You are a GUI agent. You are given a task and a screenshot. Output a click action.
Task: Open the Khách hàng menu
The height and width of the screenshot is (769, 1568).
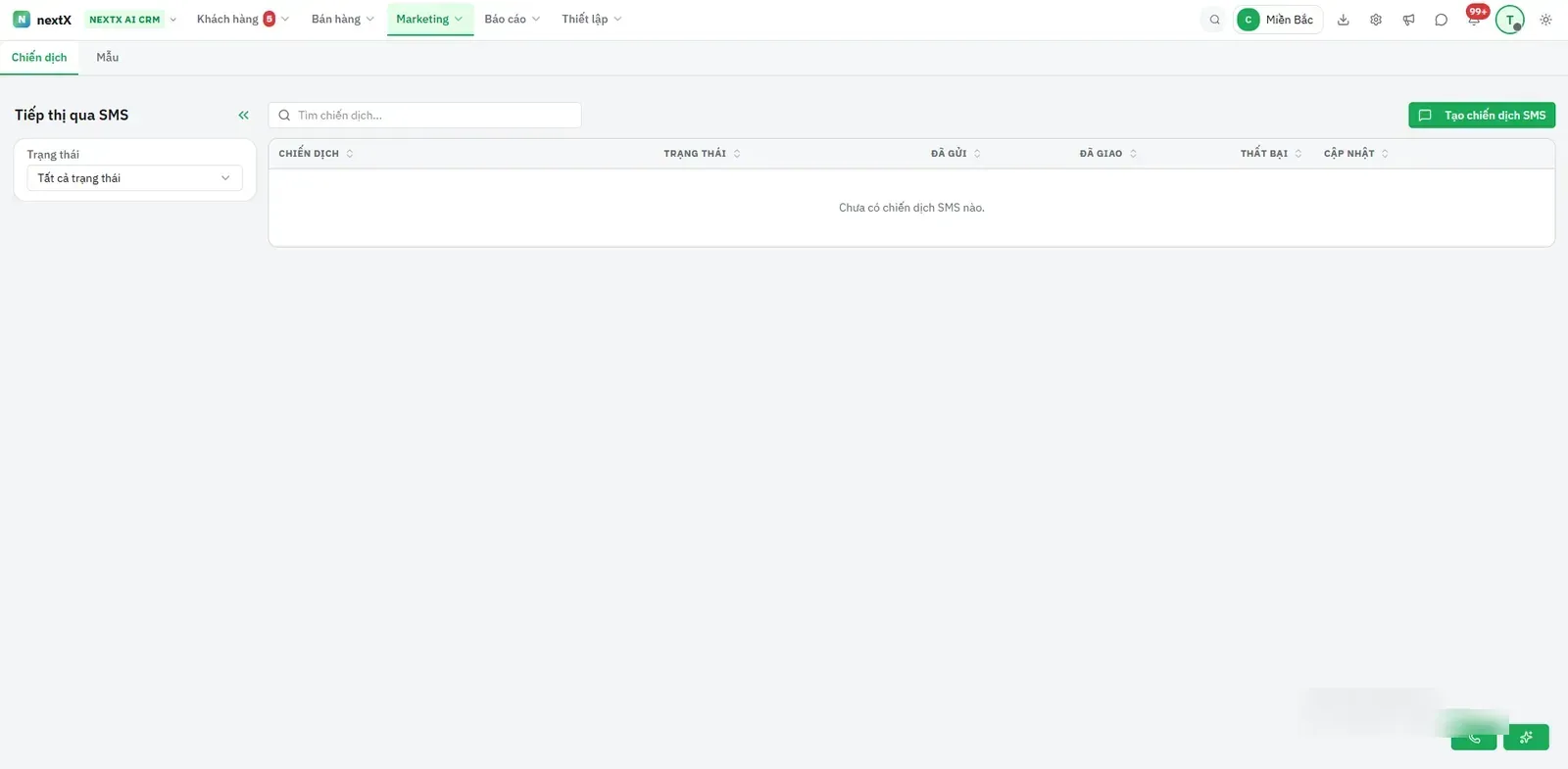click(x=242, y=20)
